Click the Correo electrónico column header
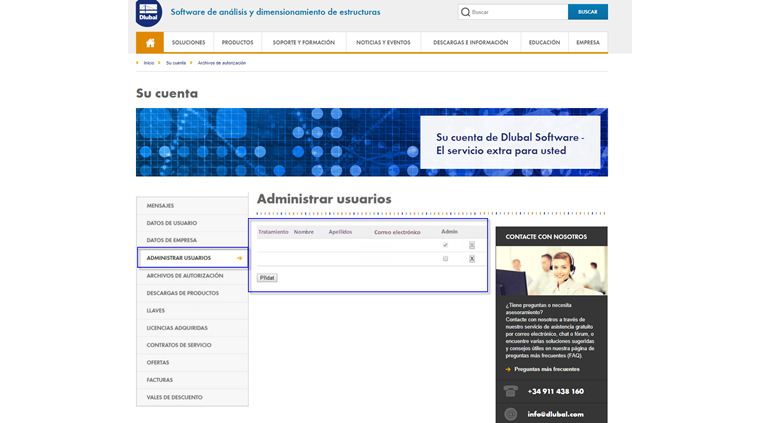 click(x=397, y=232)
